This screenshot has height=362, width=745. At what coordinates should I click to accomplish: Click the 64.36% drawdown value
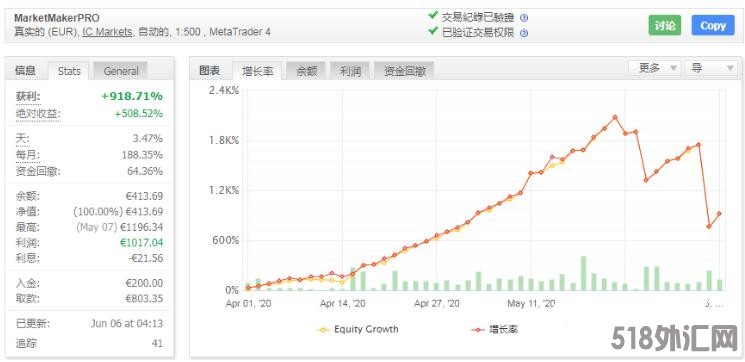(x=145, y=171)
